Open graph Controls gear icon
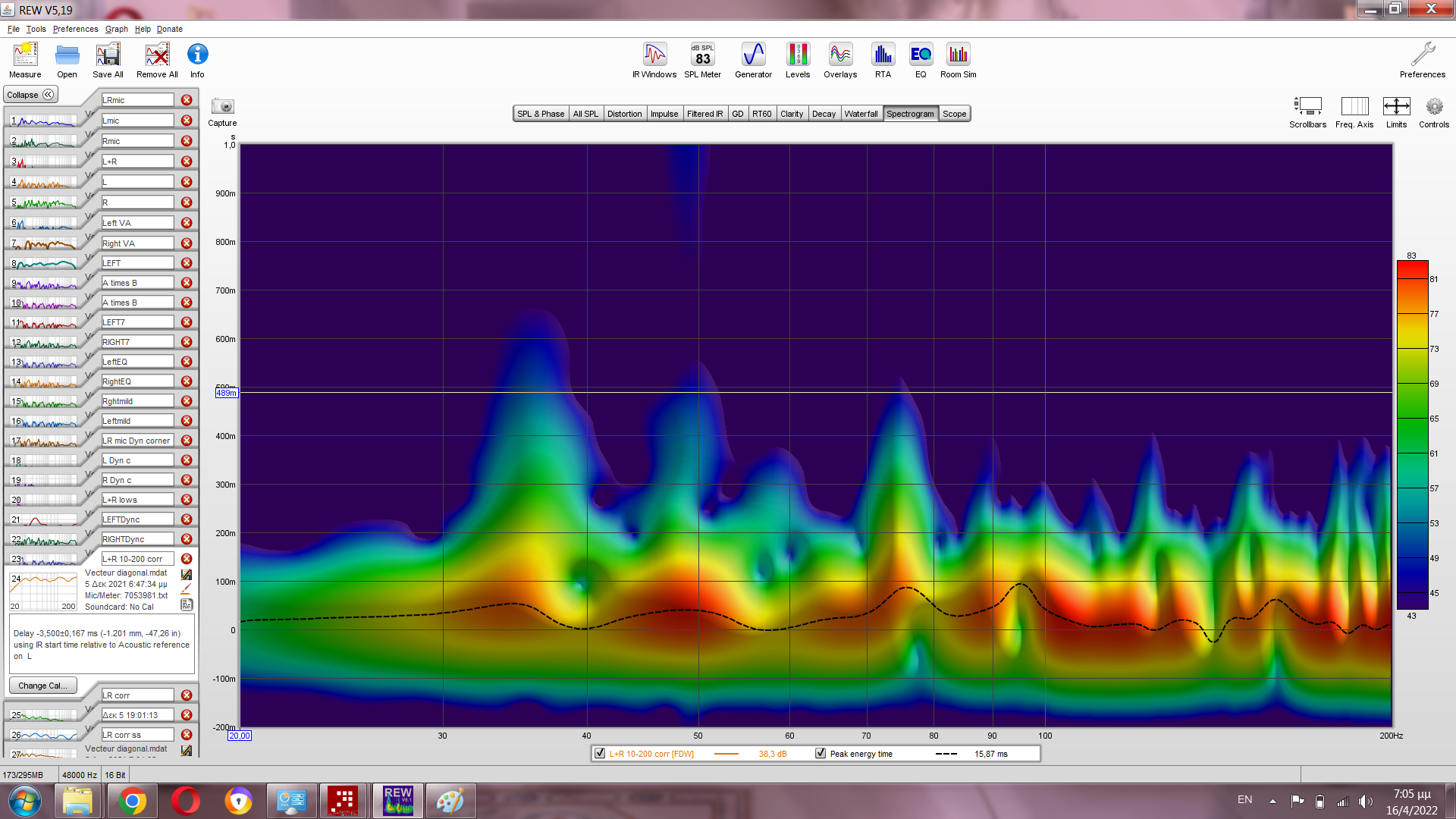The height and width of the screenshot is (819, 1456). (x=1433, y=107)
